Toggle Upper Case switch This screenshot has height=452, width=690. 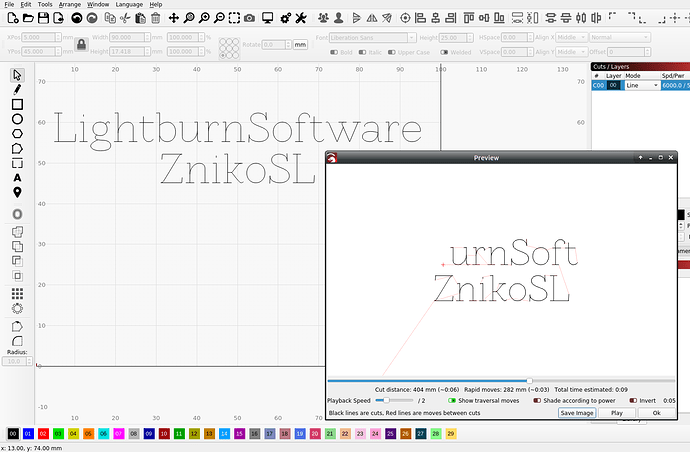click(x=392, y=52)
